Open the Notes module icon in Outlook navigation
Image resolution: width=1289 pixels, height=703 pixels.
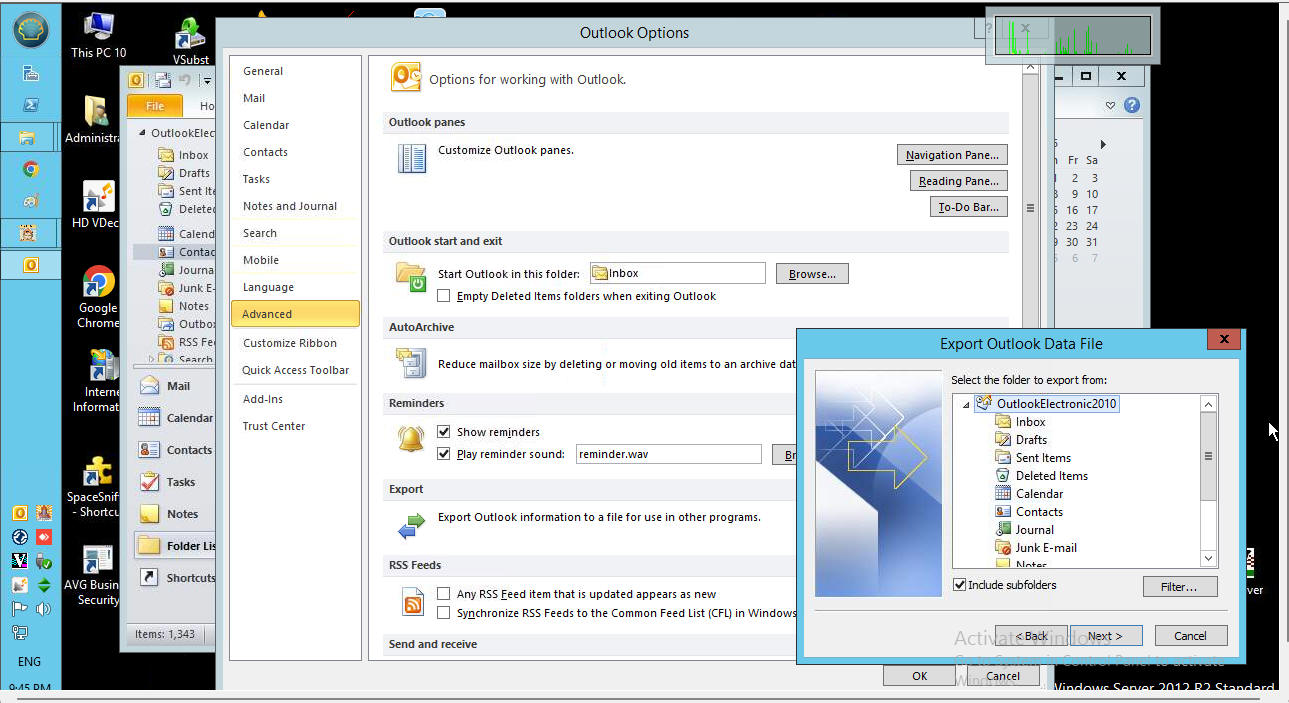[x=149, y=514]
